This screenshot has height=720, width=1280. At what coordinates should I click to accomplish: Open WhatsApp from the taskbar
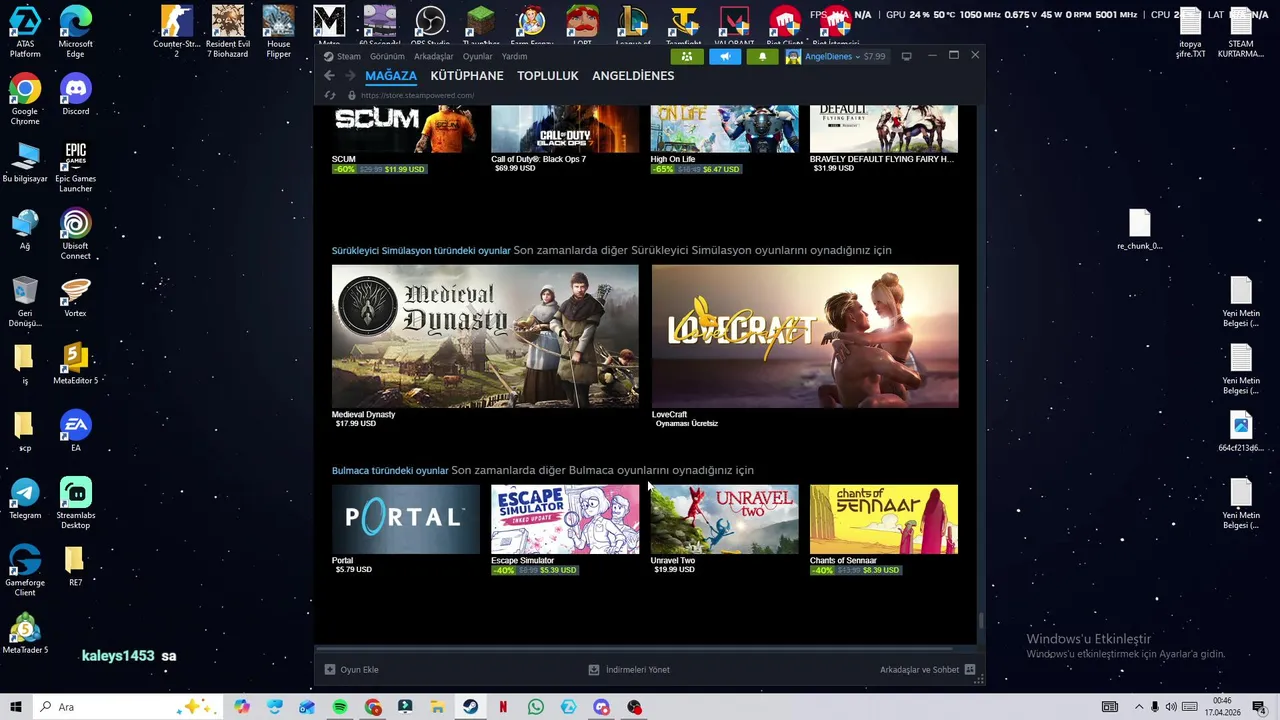[536, 707]
